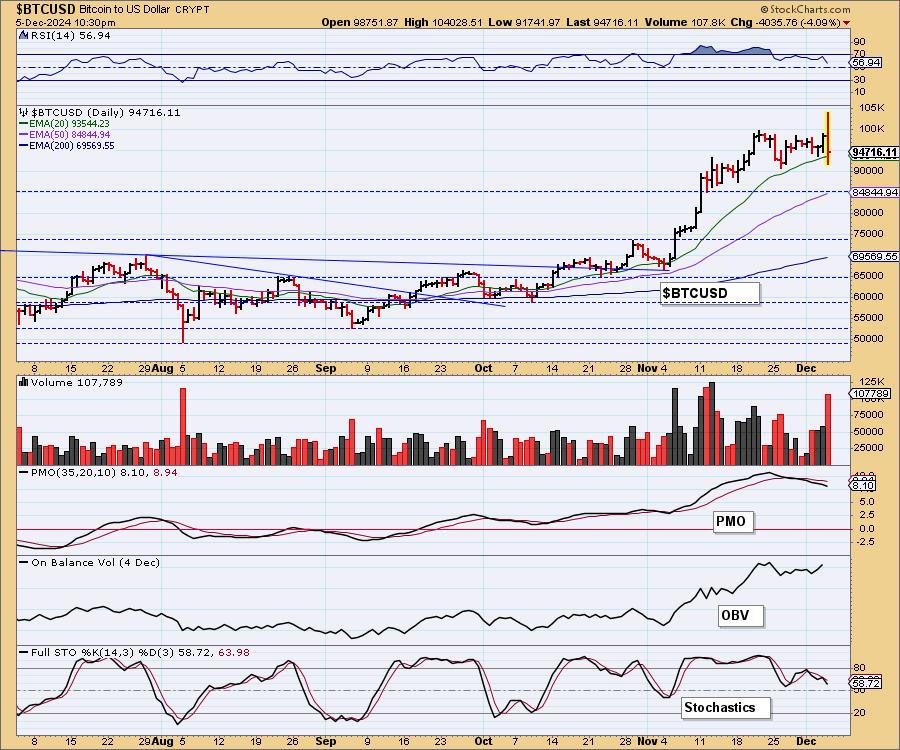The height and width of the screenshot is (750, 900).
Task: Click the 8.10 PMO value tag on right axis
Action: 863,485
